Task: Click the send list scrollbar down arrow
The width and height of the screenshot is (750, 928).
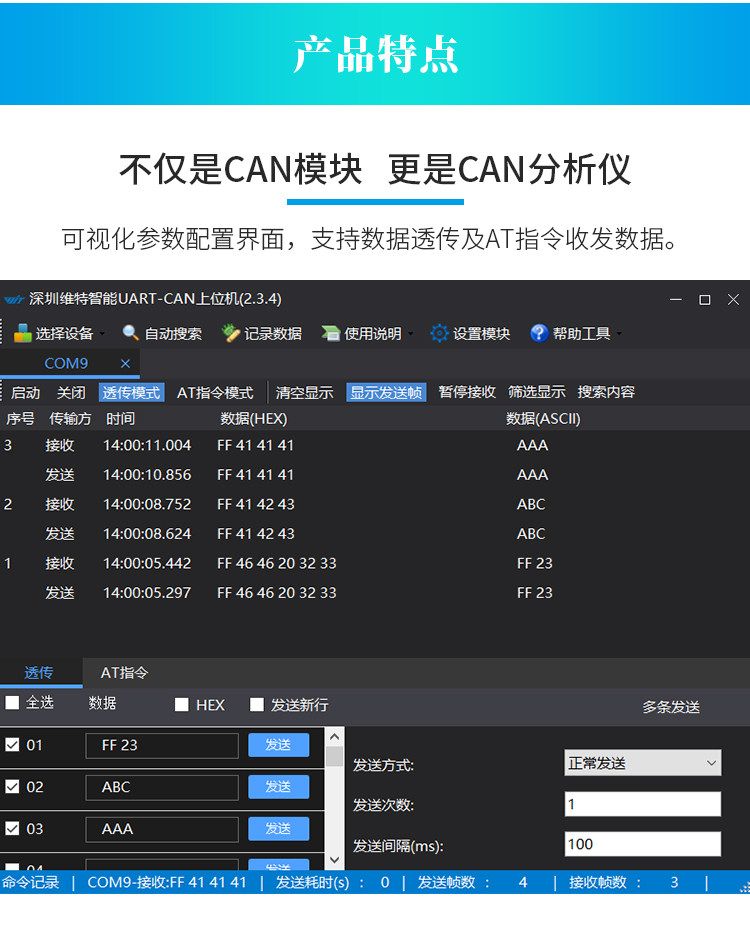Action: coord(334,859)
